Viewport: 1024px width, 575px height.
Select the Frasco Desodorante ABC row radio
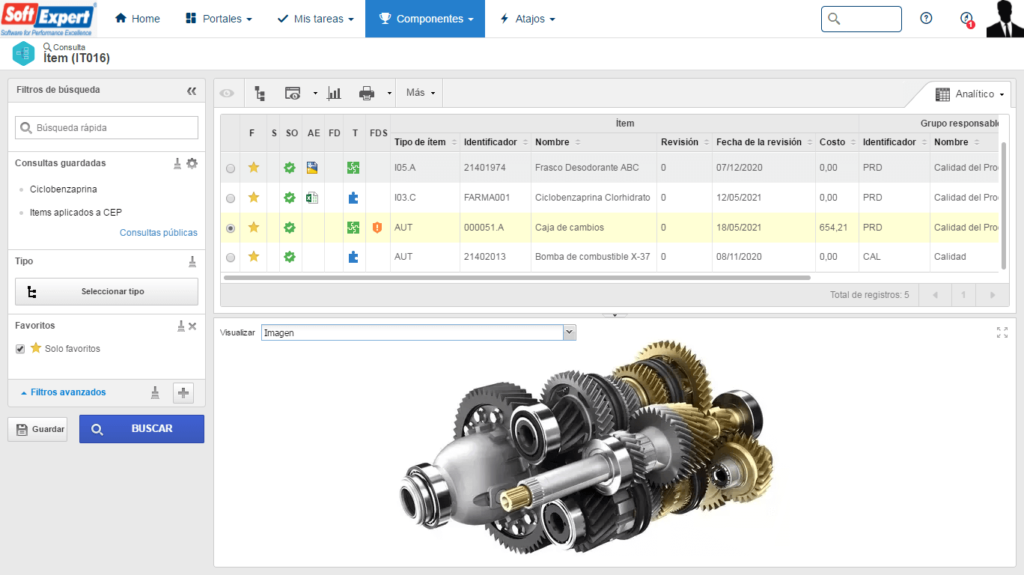(x=231, y=169)
